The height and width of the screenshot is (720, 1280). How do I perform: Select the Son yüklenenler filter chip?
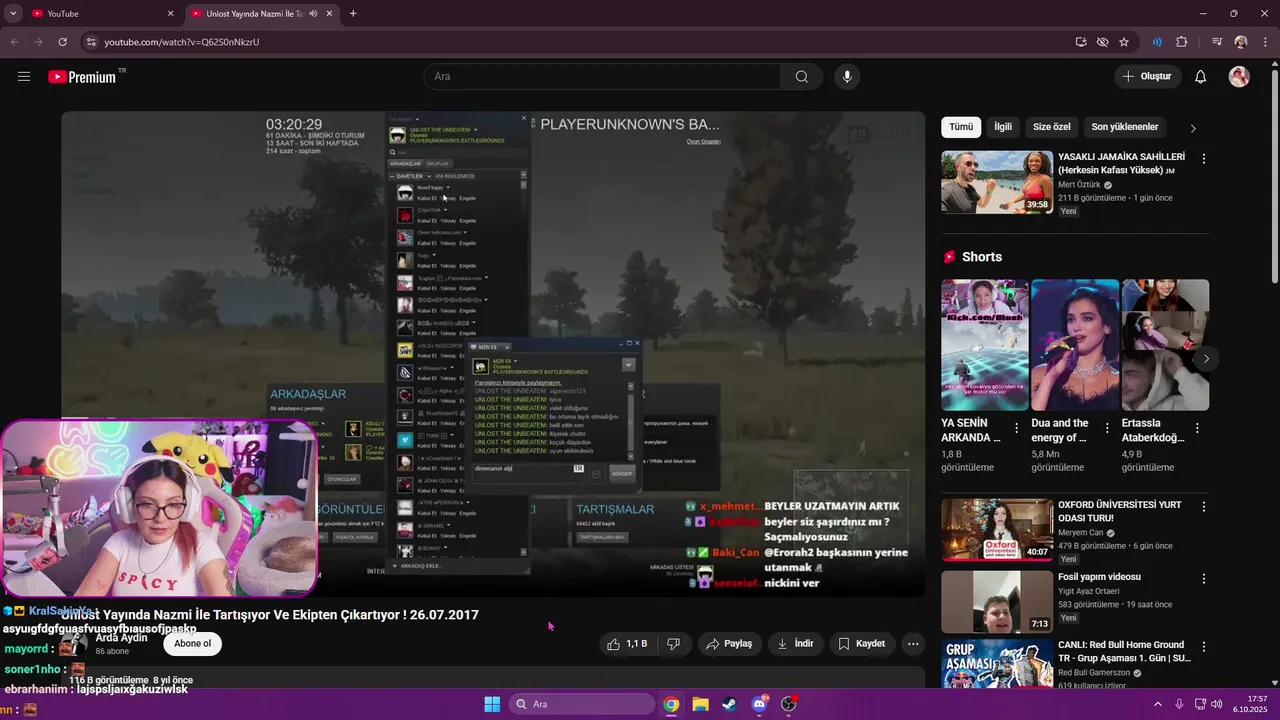click(x=1125, y=127)
